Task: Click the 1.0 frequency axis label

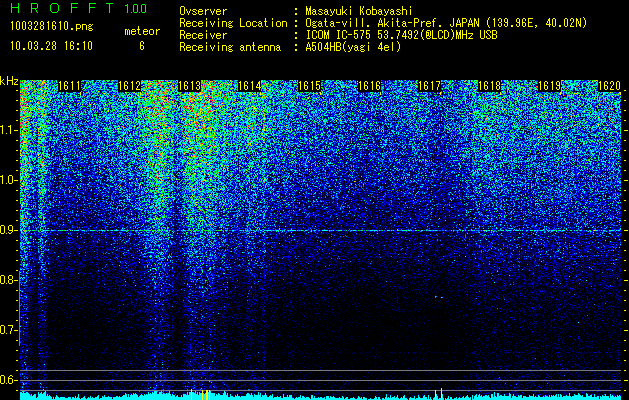Action: [x=9, y=180]
